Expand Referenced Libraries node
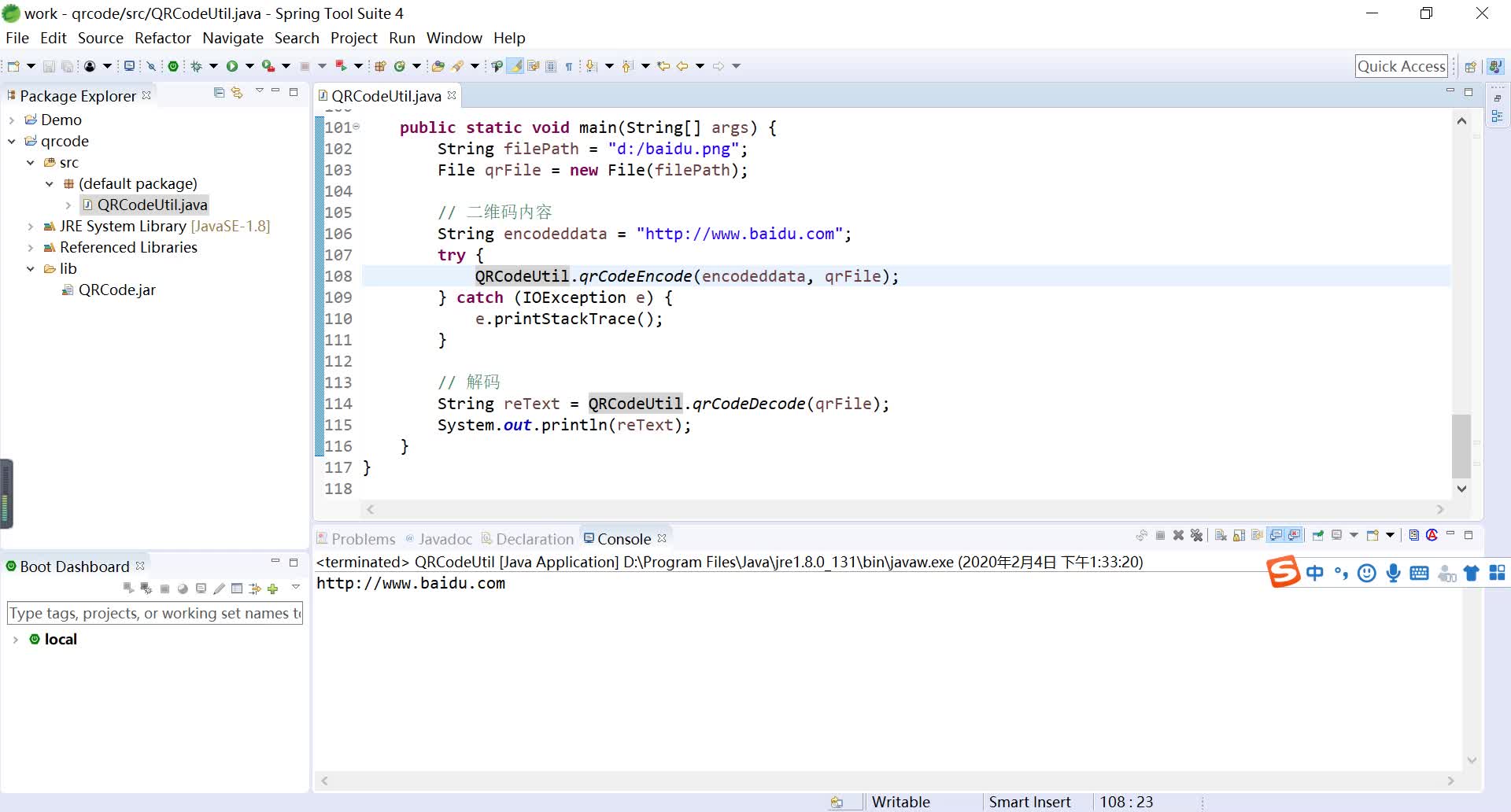Viewport: 1511px width, 812px height. pos(30,248)
